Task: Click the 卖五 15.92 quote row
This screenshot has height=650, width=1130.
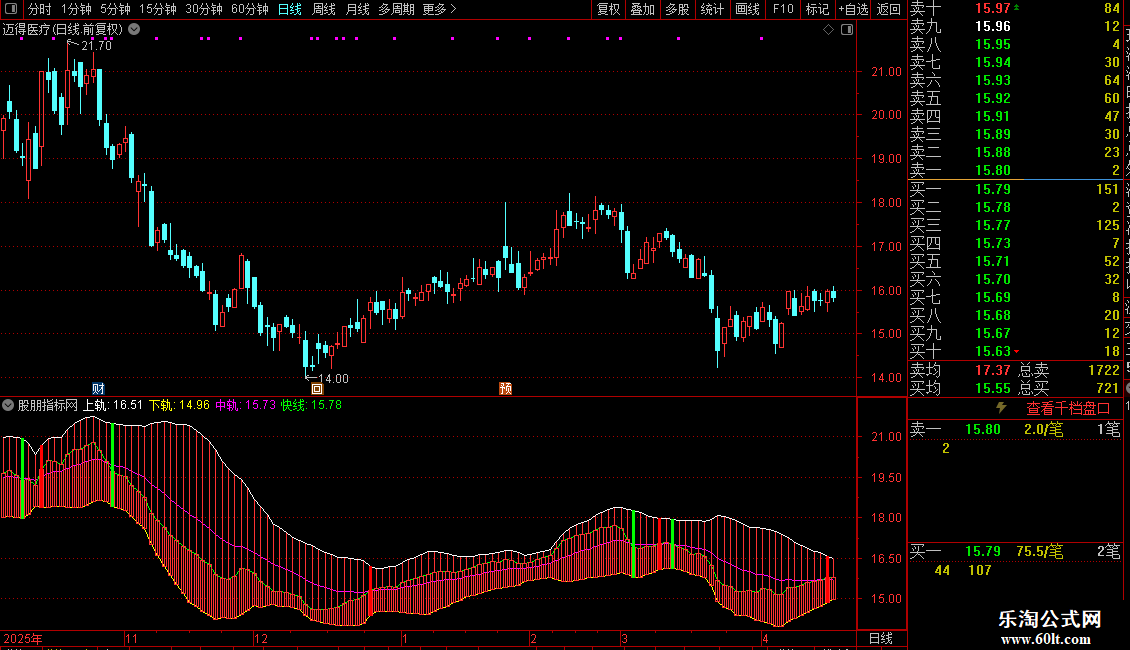Action: pos(1015,98)
